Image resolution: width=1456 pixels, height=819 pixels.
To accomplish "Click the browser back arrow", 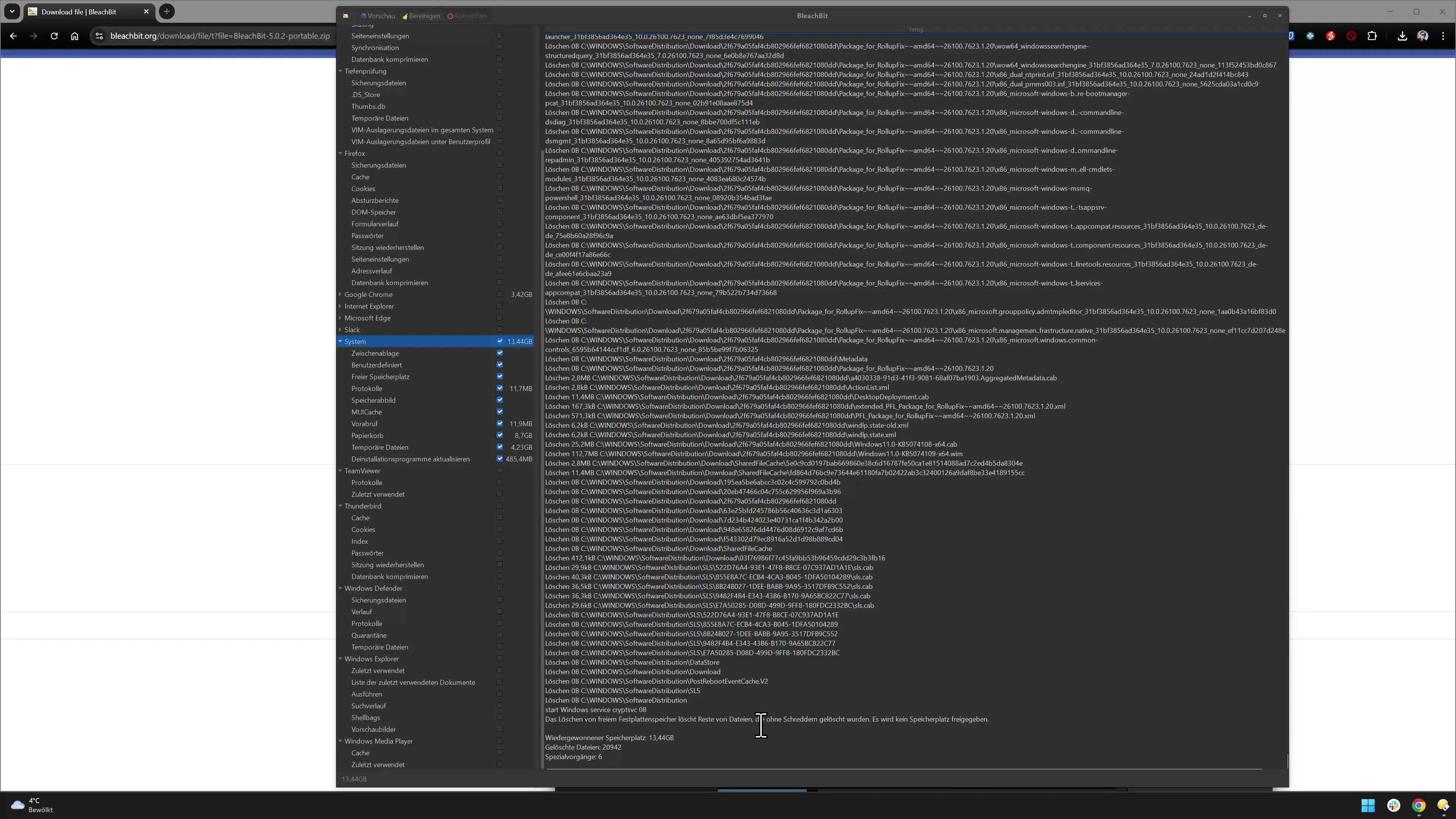I will (x=14, y=36).
